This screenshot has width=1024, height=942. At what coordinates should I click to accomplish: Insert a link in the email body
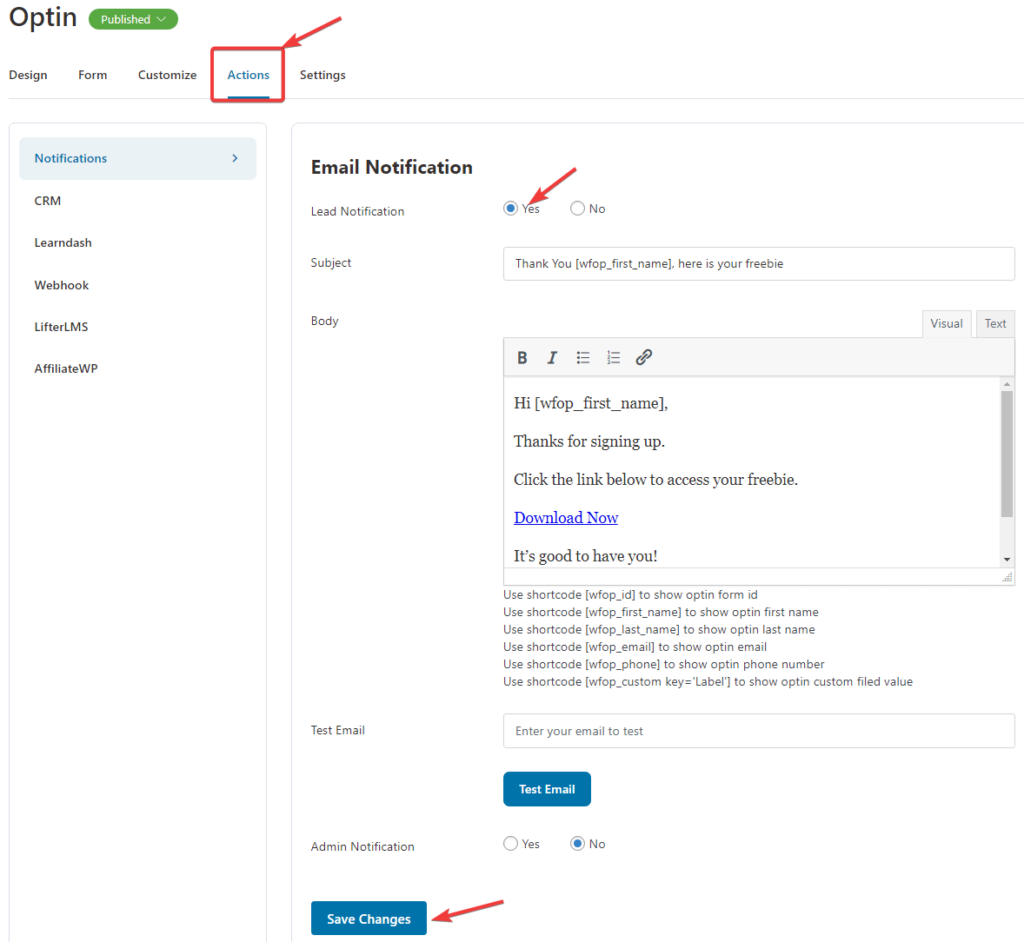(x=644, y=357)
